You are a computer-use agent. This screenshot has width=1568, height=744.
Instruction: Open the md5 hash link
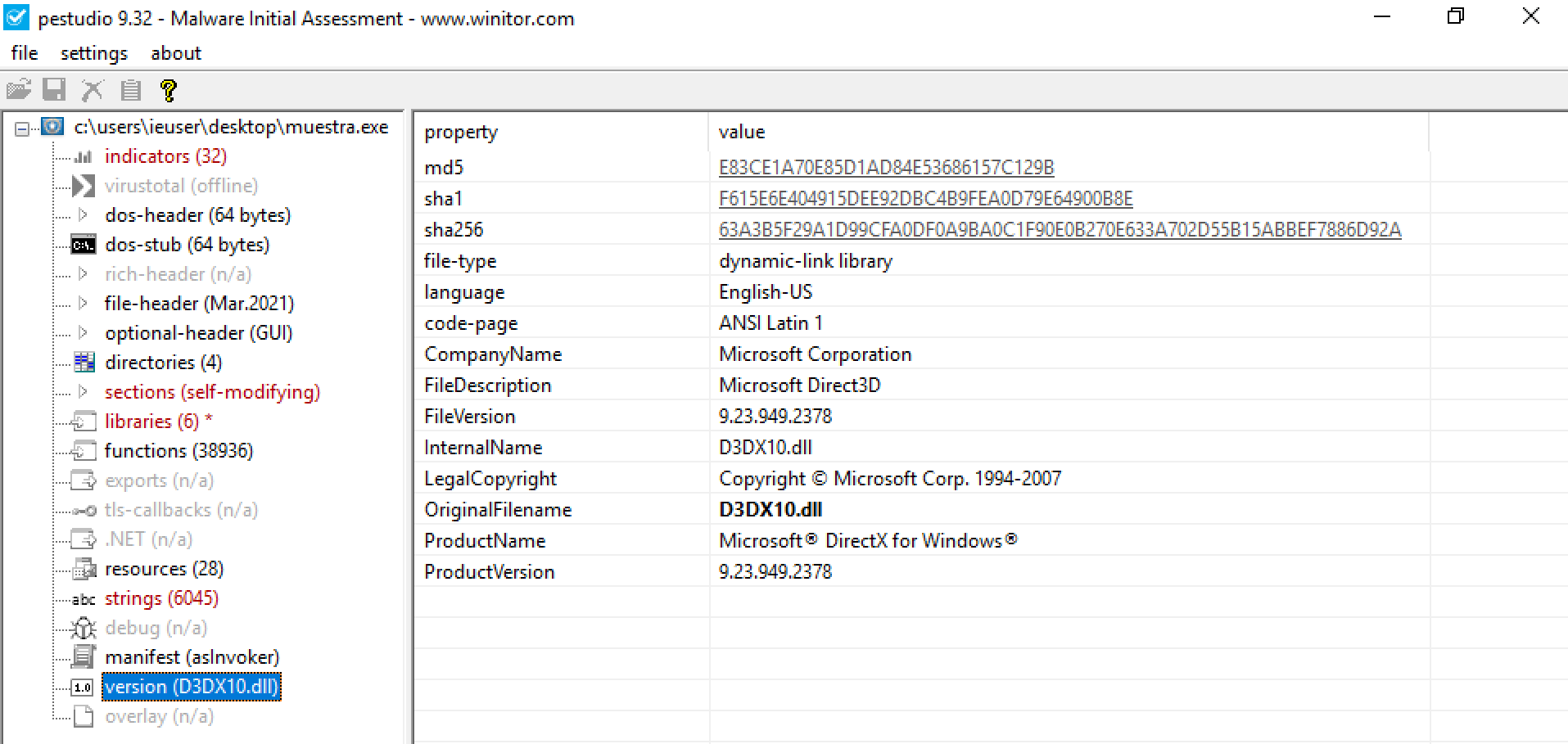[886, 168]
